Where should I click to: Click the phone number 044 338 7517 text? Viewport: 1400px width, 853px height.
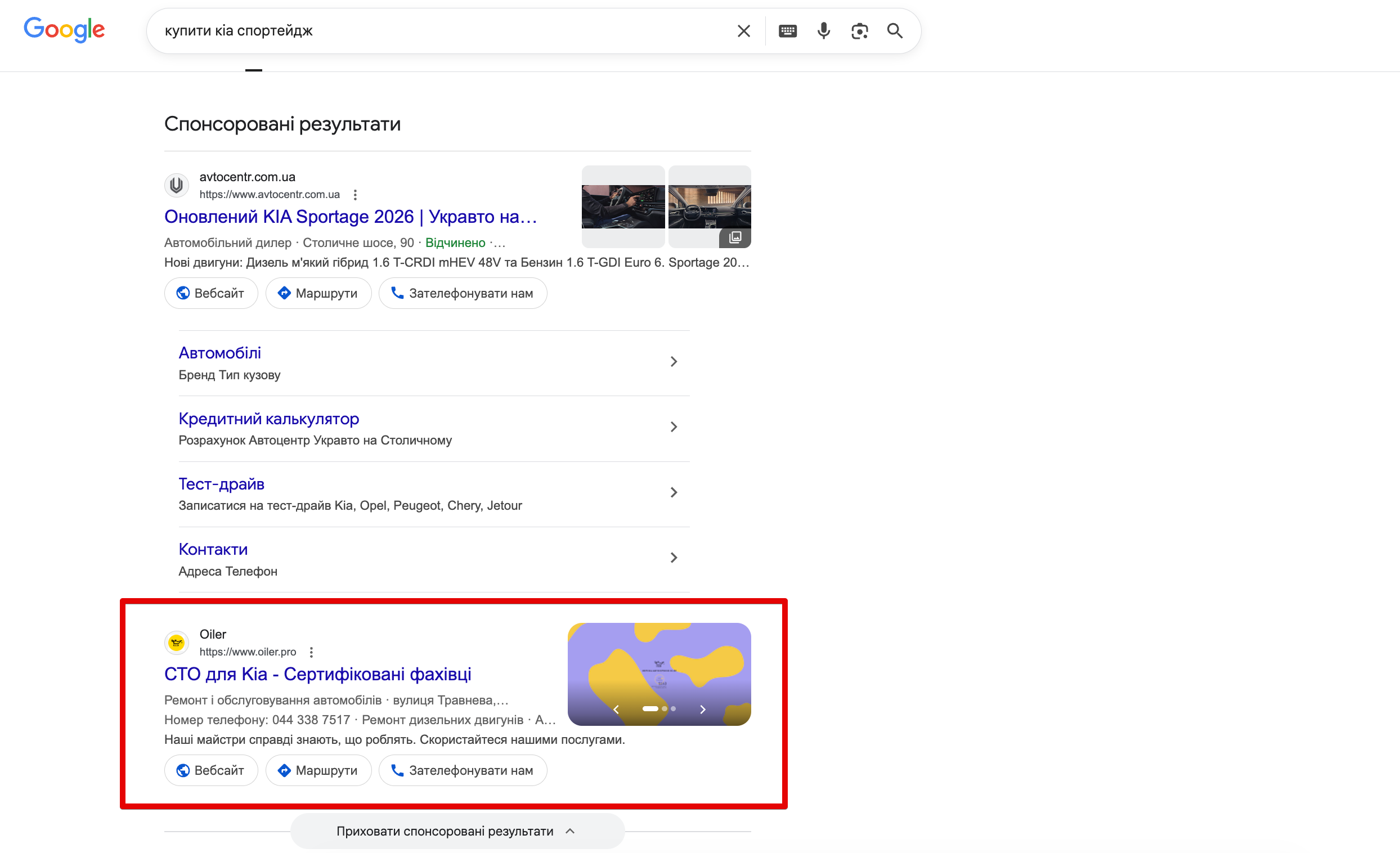pyautogui.click(x=311, y=720)
